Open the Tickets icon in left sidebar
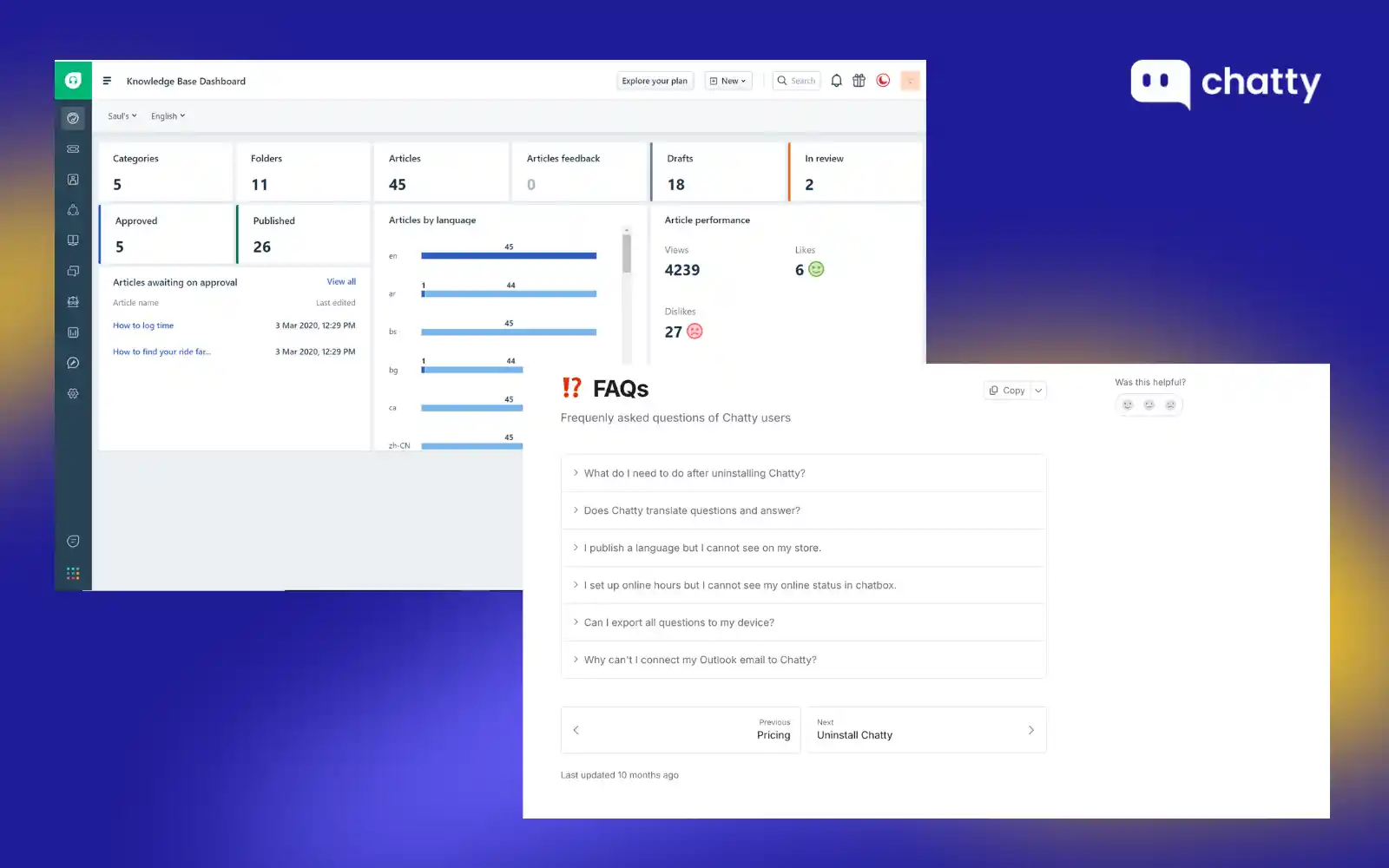 (x=73, y=149)
